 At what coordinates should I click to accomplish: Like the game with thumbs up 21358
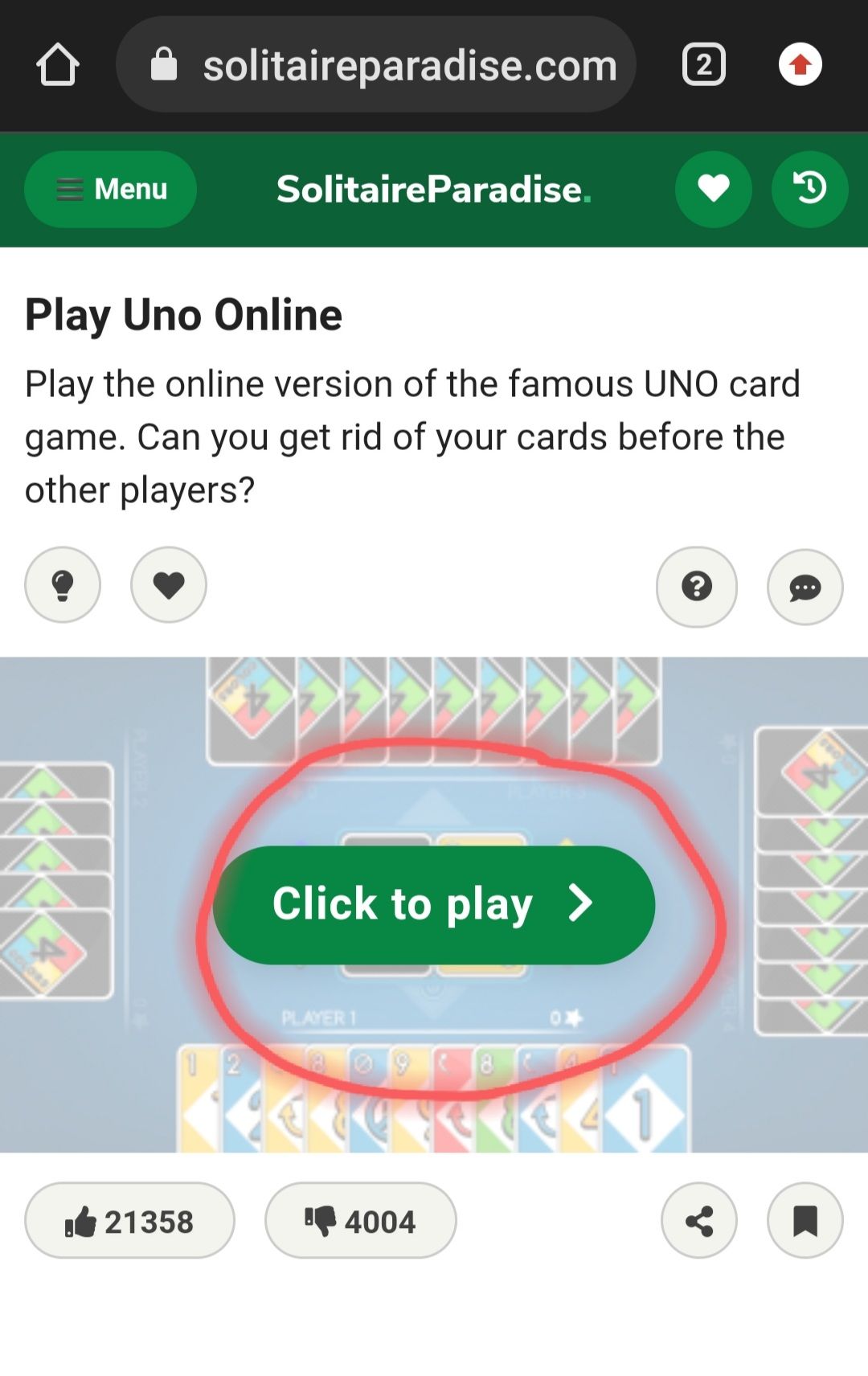tap(129, 1220)
